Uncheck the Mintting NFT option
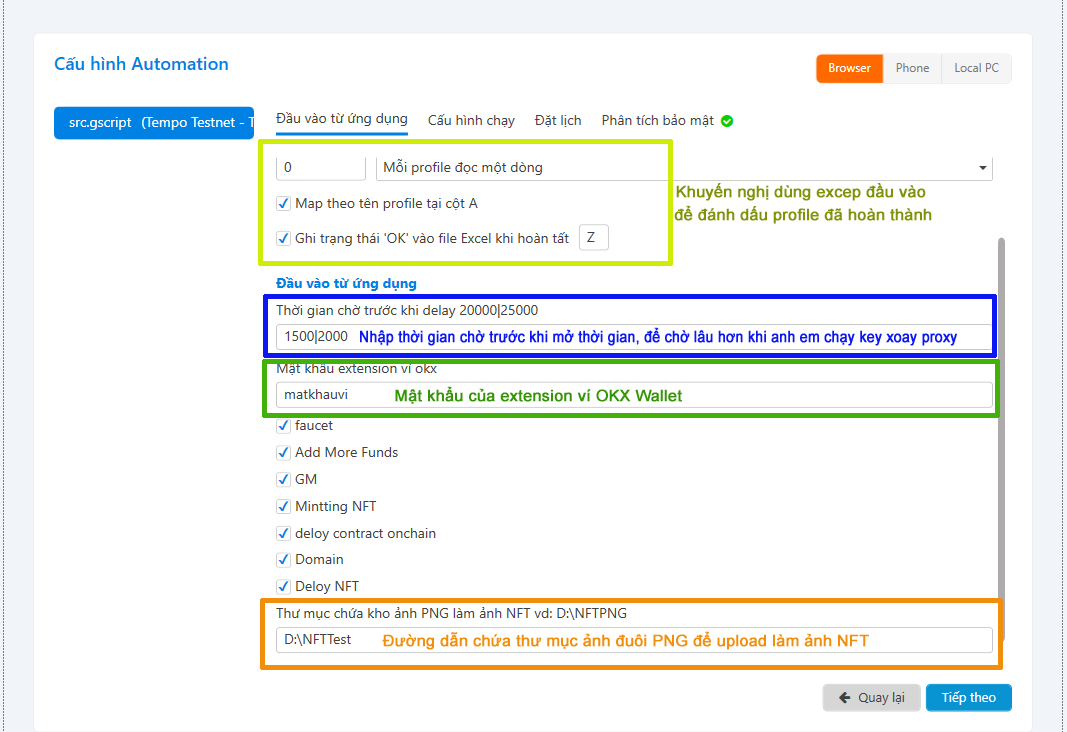The image size is (1067, 732). click(284, 507)
